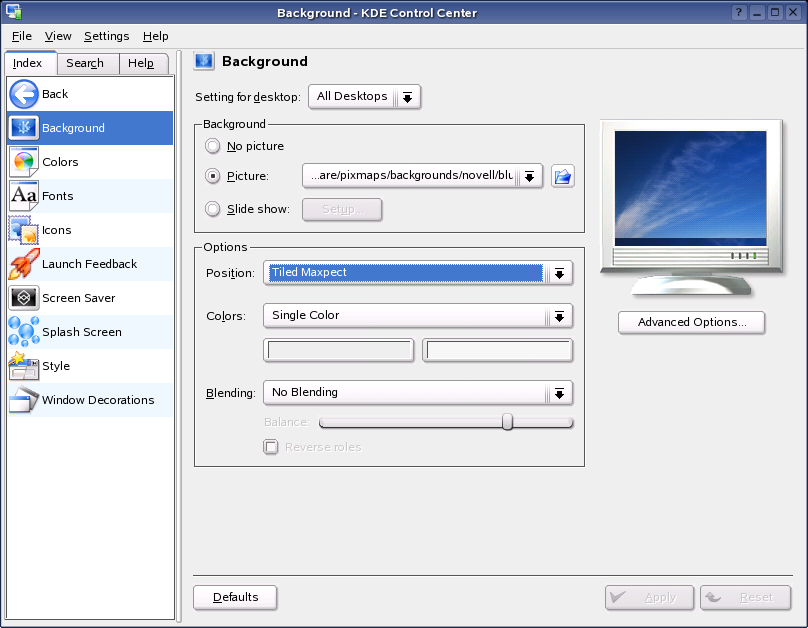
Task: Open the Colors module icon
Action: point(24,162)
